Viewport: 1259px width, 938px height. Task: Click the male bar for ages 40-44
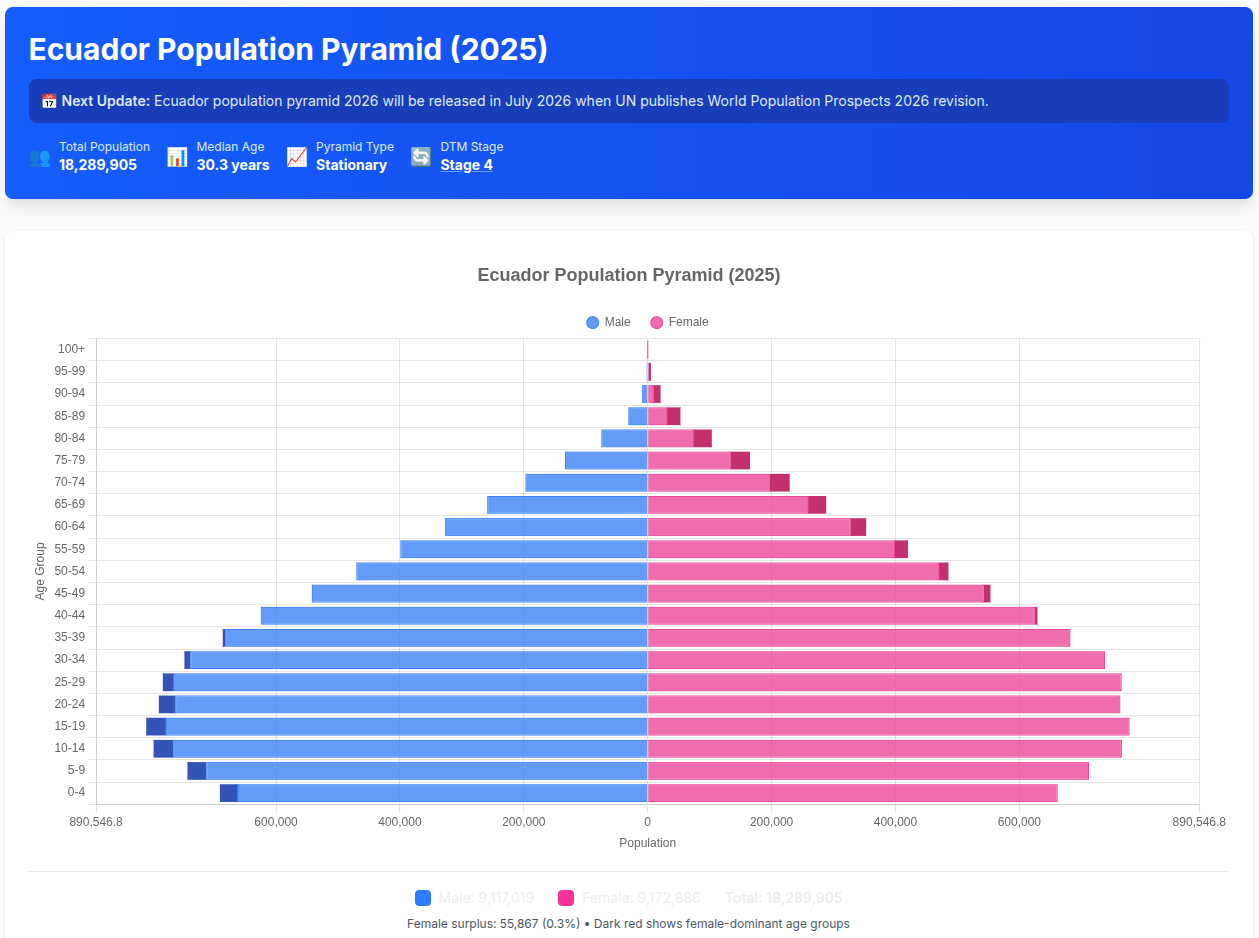point(454,616)
